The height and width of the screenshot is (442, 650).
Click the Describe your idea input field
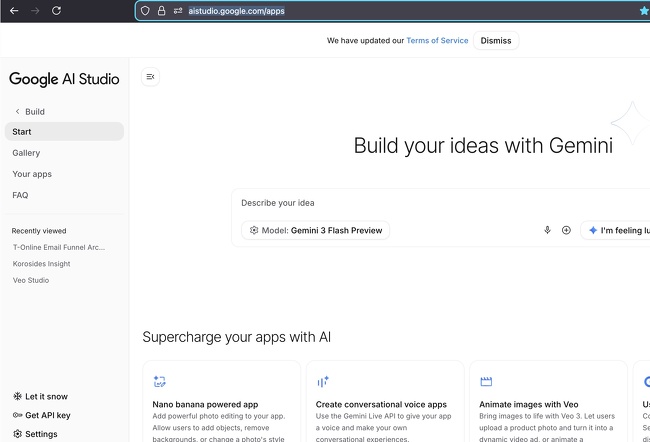[x=440, y=203]
